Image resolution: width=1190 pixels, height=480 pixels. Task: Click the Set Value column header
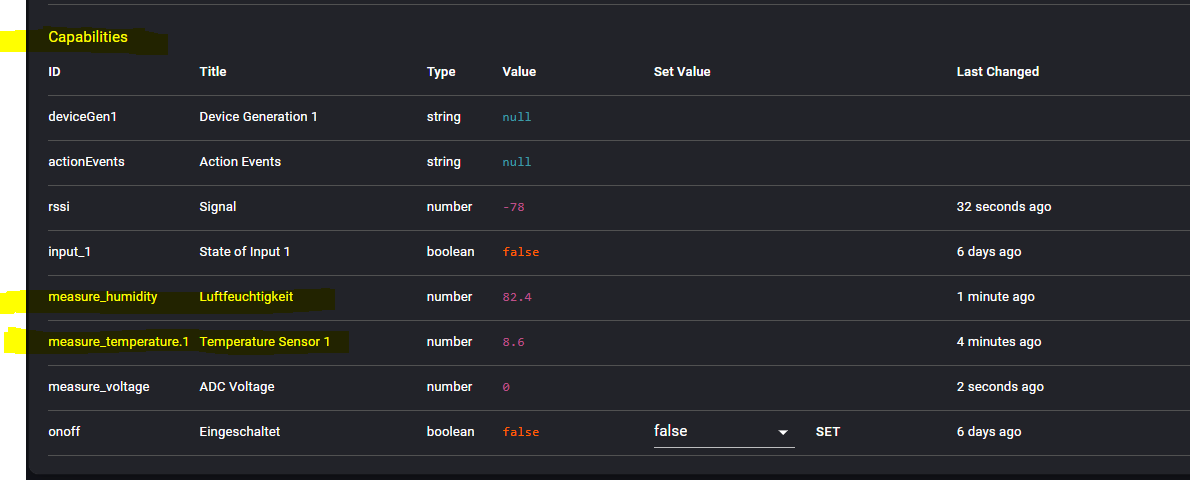point(682,72)
